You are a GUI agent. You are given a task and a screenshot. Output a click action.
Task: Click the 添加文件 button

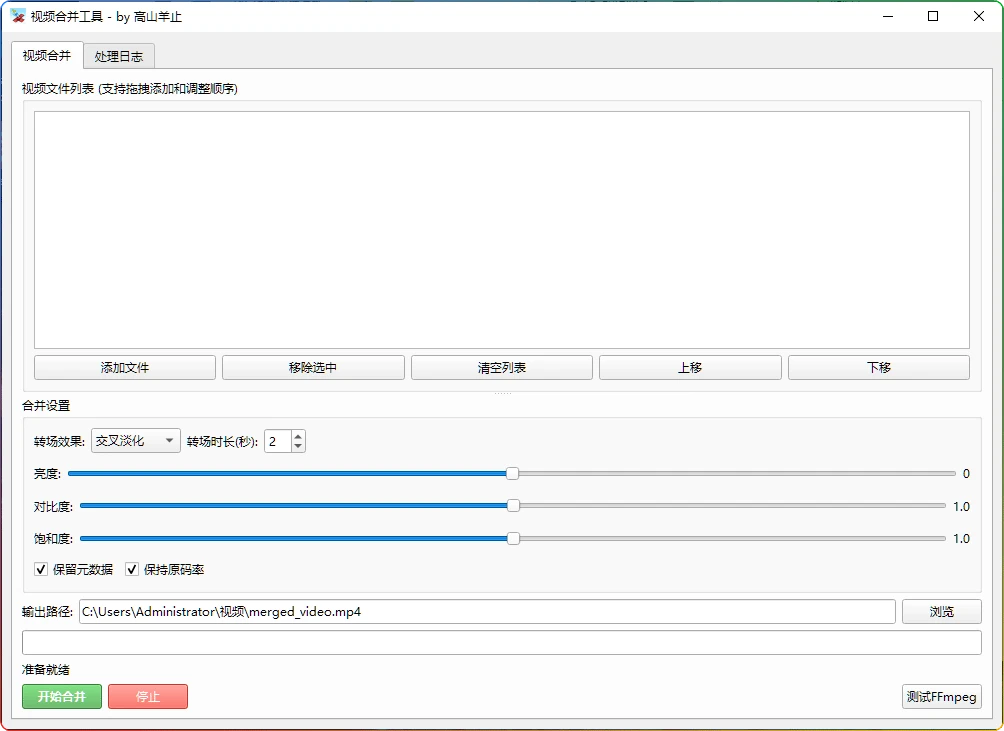(x=125, y=368)
